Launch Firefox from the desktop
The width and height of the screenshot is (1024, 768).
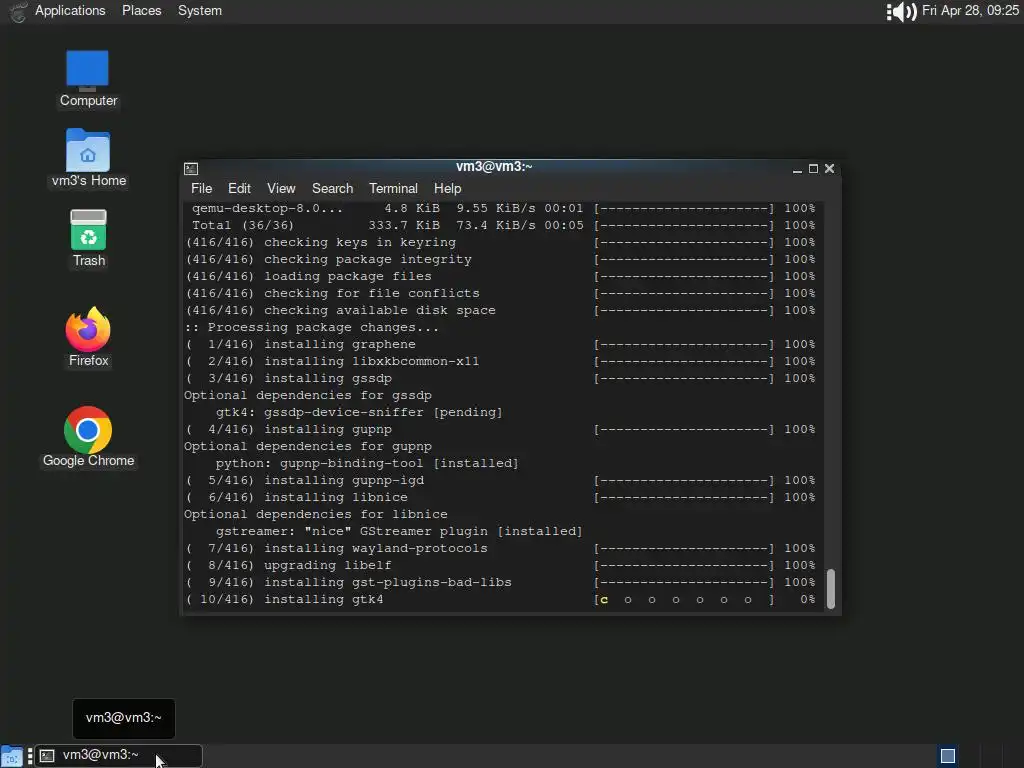coord(88,337)
